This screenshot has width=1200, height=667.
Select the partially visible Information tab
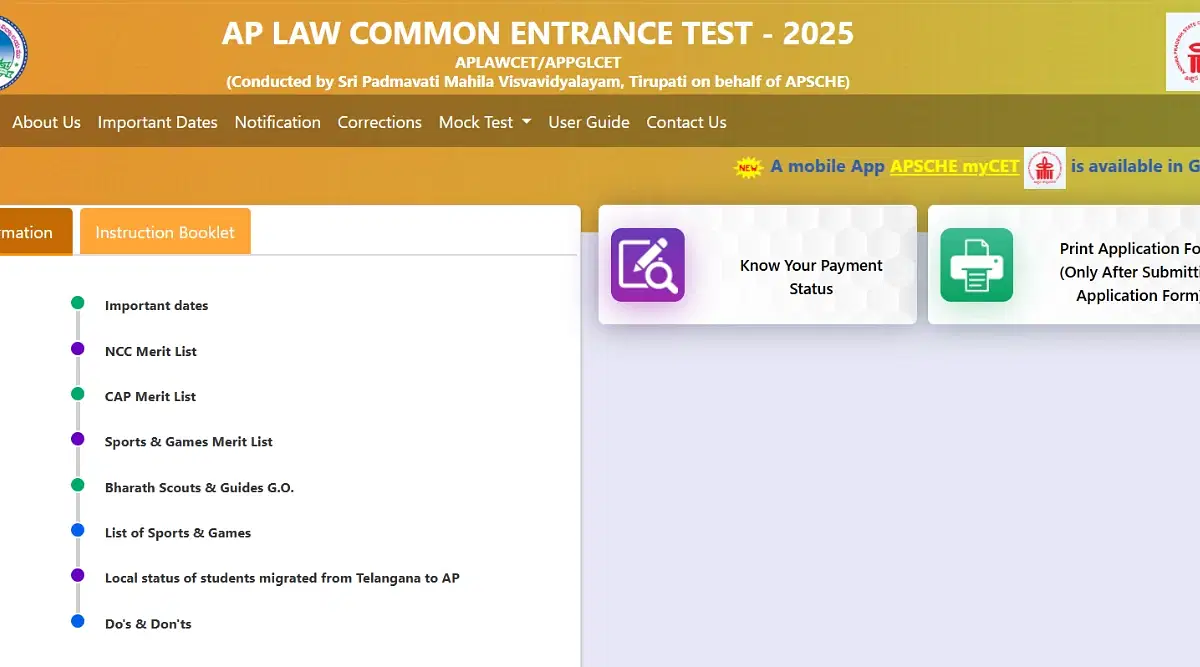coord(34,232)
